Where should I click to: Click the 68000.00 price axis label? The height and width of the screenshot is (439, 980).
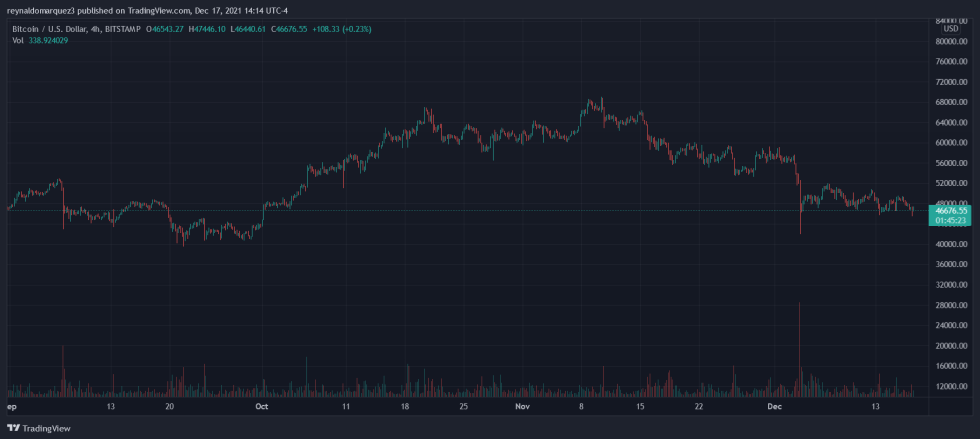(951, 102)
